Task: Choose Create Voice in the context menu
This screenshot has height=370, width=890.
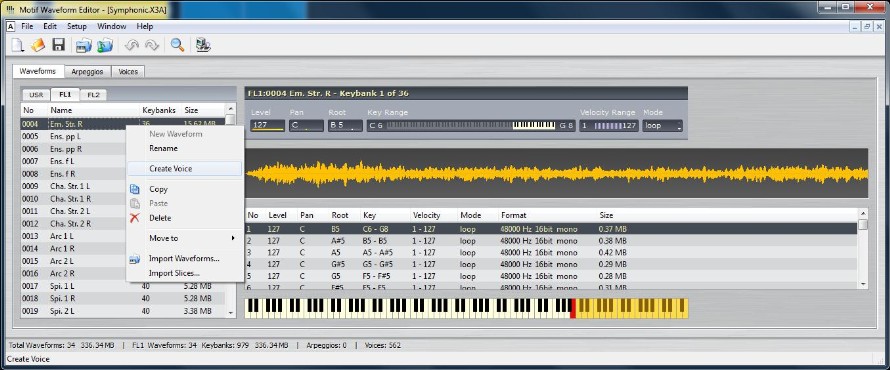Action: (185, 169)
